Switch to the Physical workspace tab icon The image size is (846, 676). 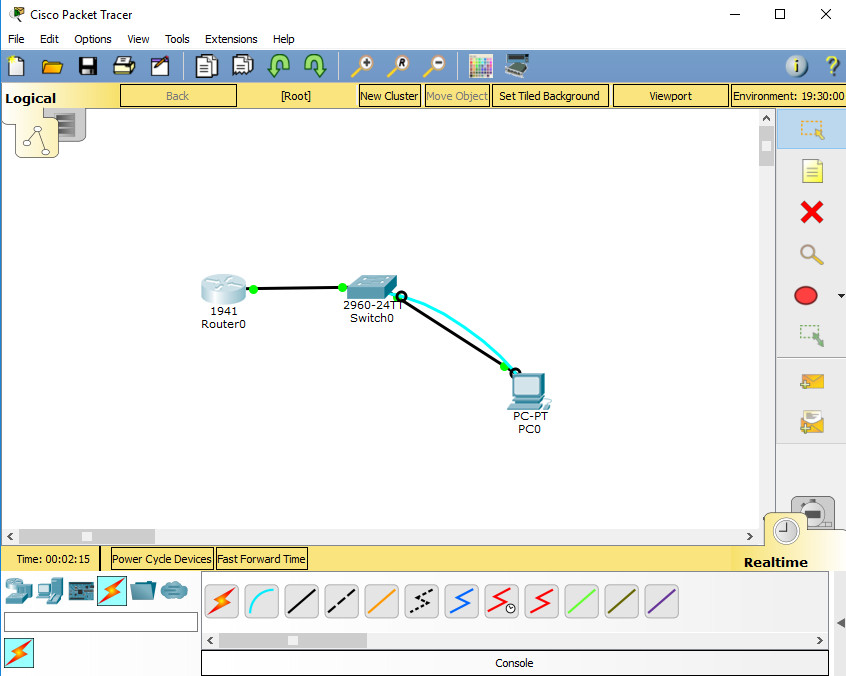point(69,124)
